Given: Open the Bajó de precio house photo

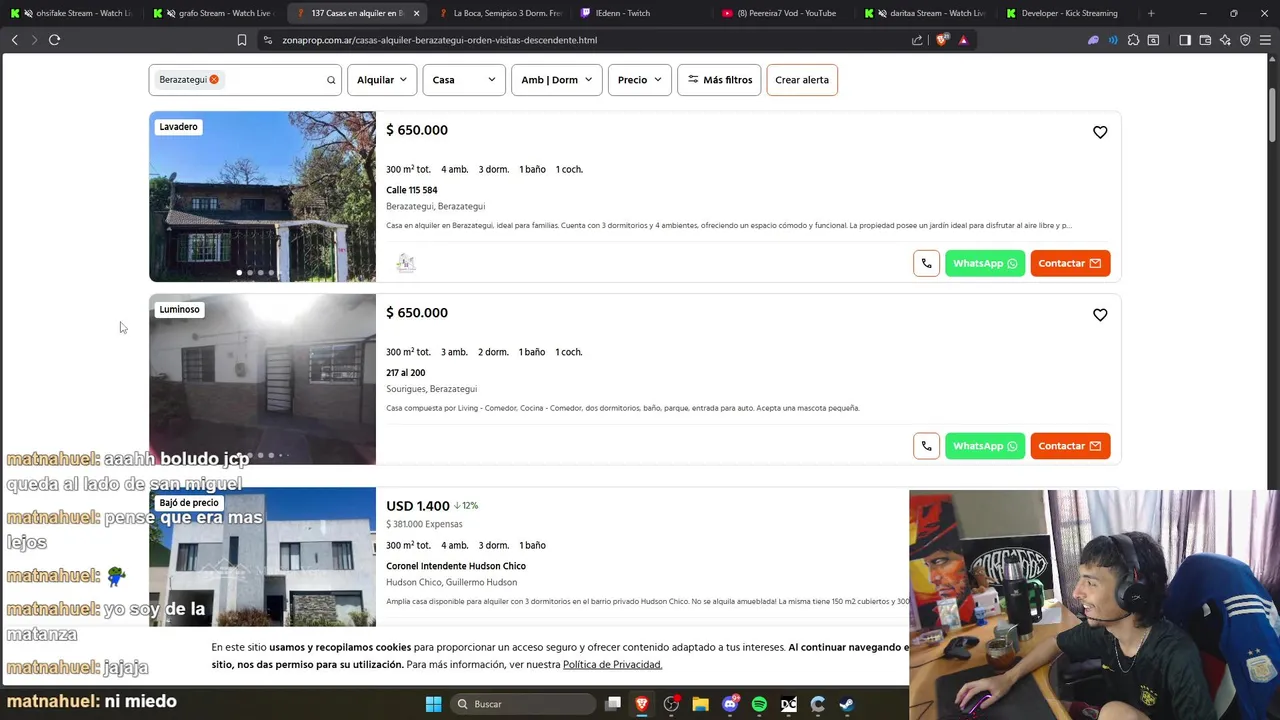Looking at the screenshot, I should click(262, 556).
